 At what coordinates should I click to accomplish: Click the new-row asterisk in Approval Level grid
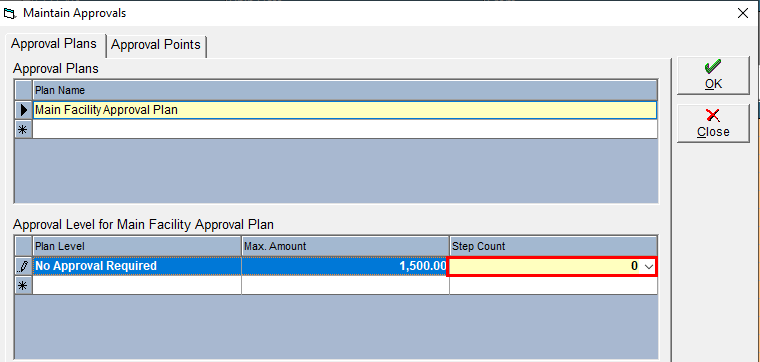[24, 285]
